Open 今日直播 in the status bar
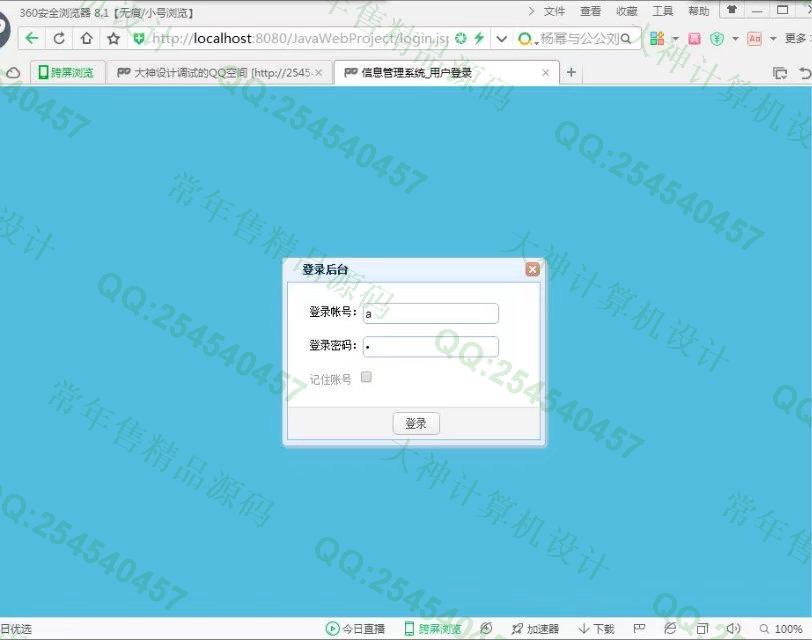This screenshot has height=640, width=812. tap(355, 629)
